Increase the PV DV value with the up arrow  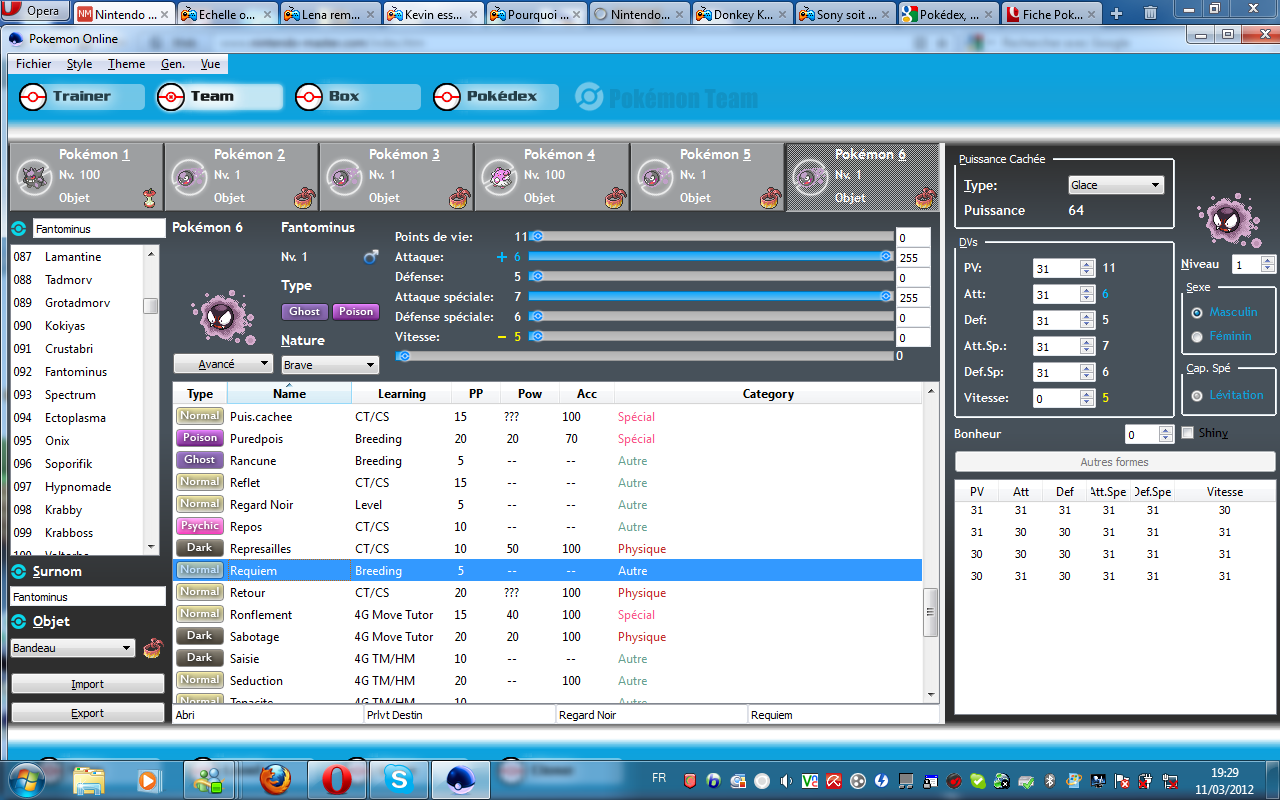(x=1087, y=264)
